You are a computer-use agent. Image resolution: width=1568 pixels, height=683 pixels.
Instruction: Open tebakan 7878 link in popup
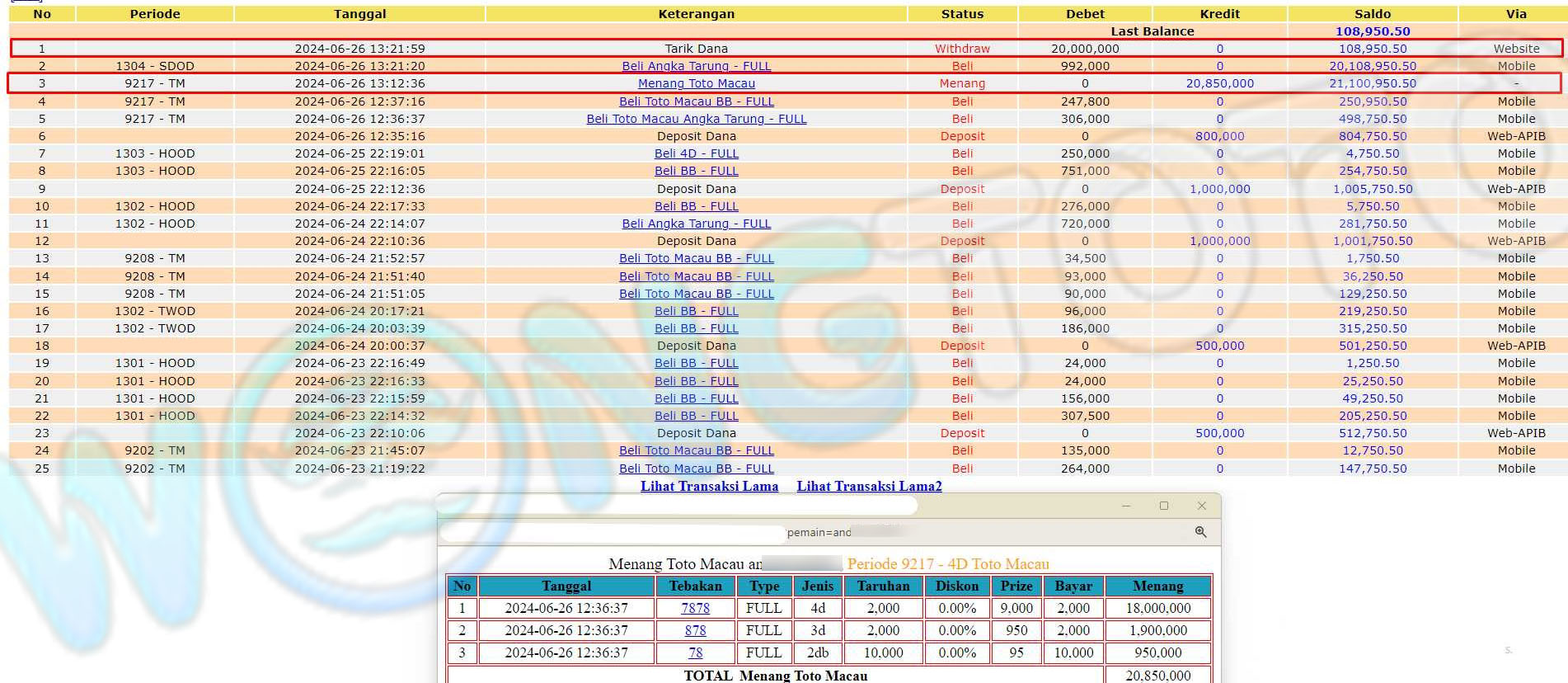(695, 608)
